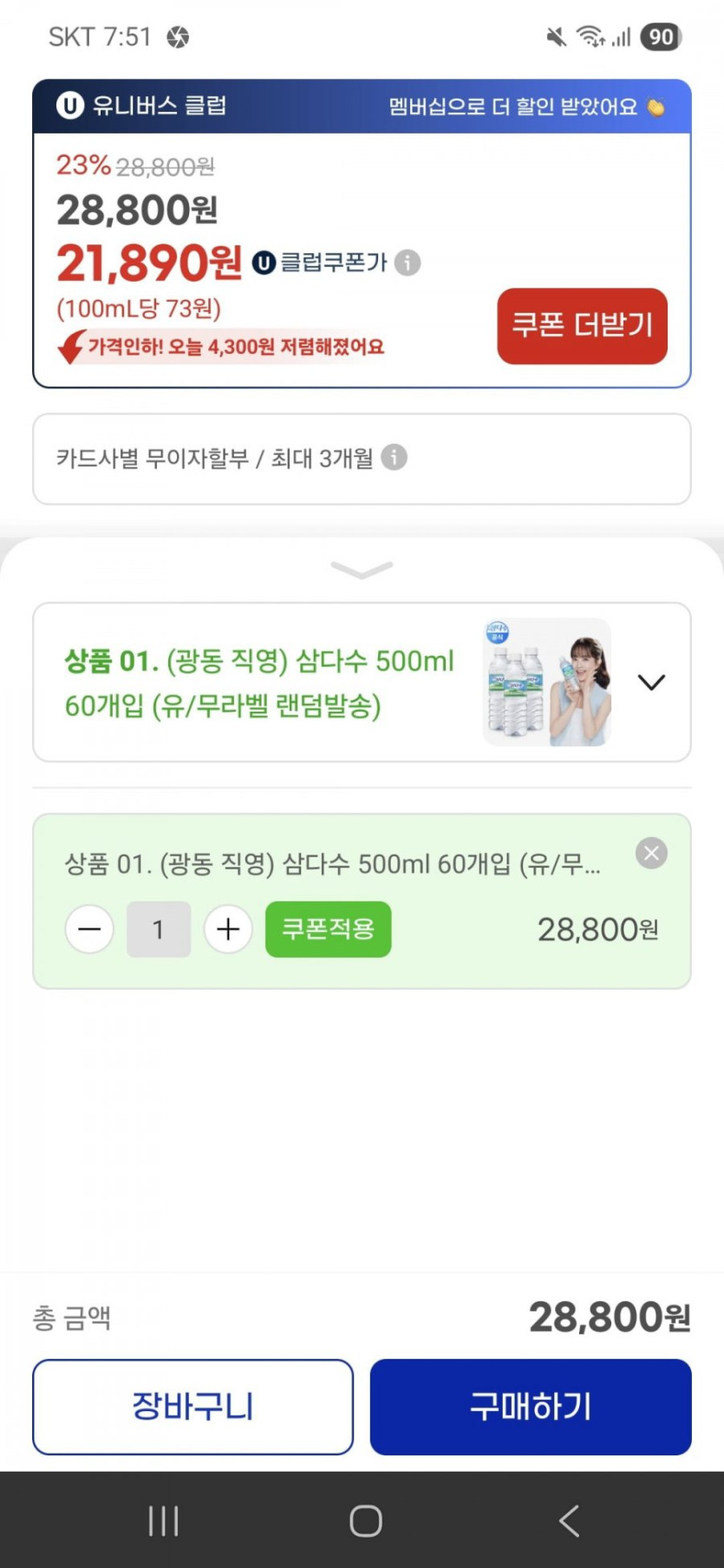Tap the quantity input field
This screenshot has width=724, height=1568.
tap(159, 929)
